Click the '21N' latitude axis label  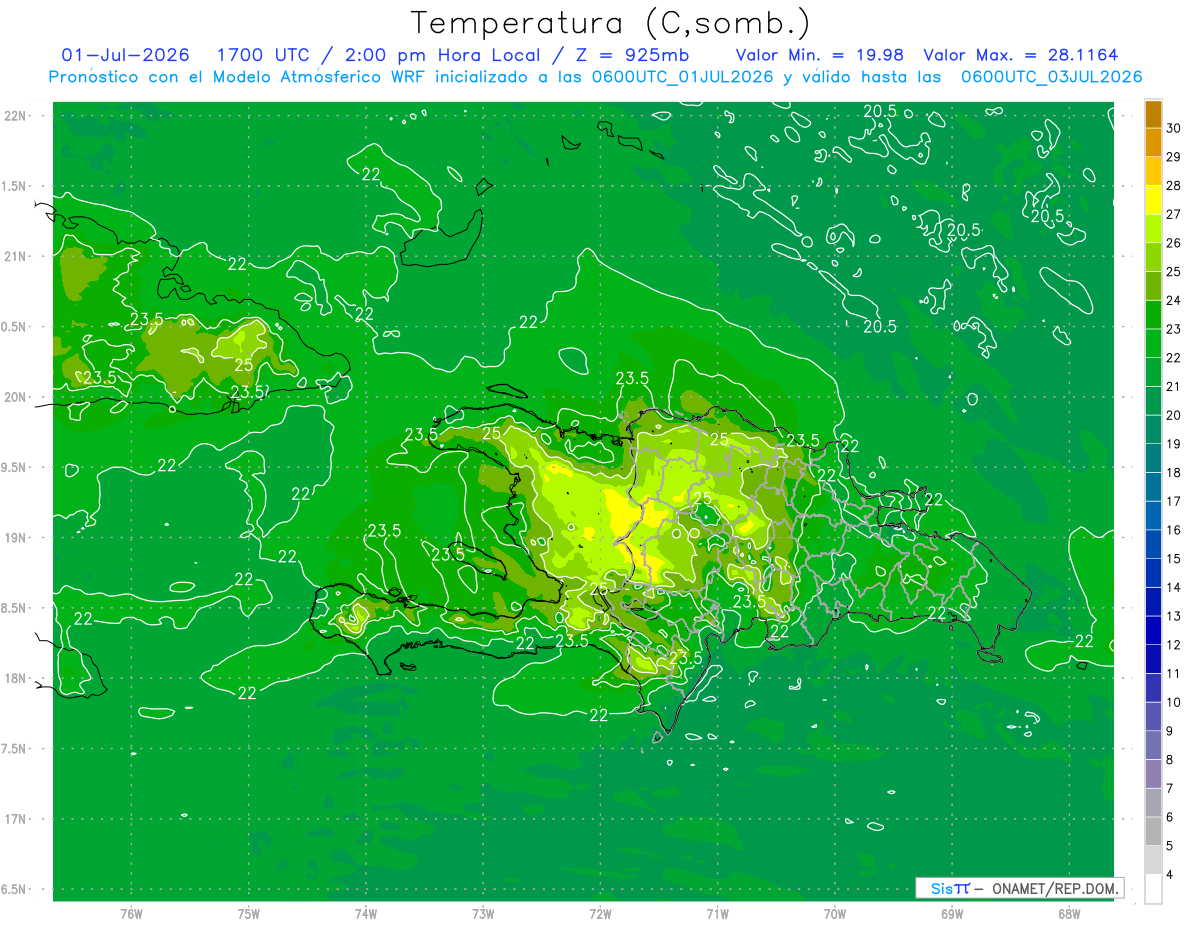pos(15,257)
